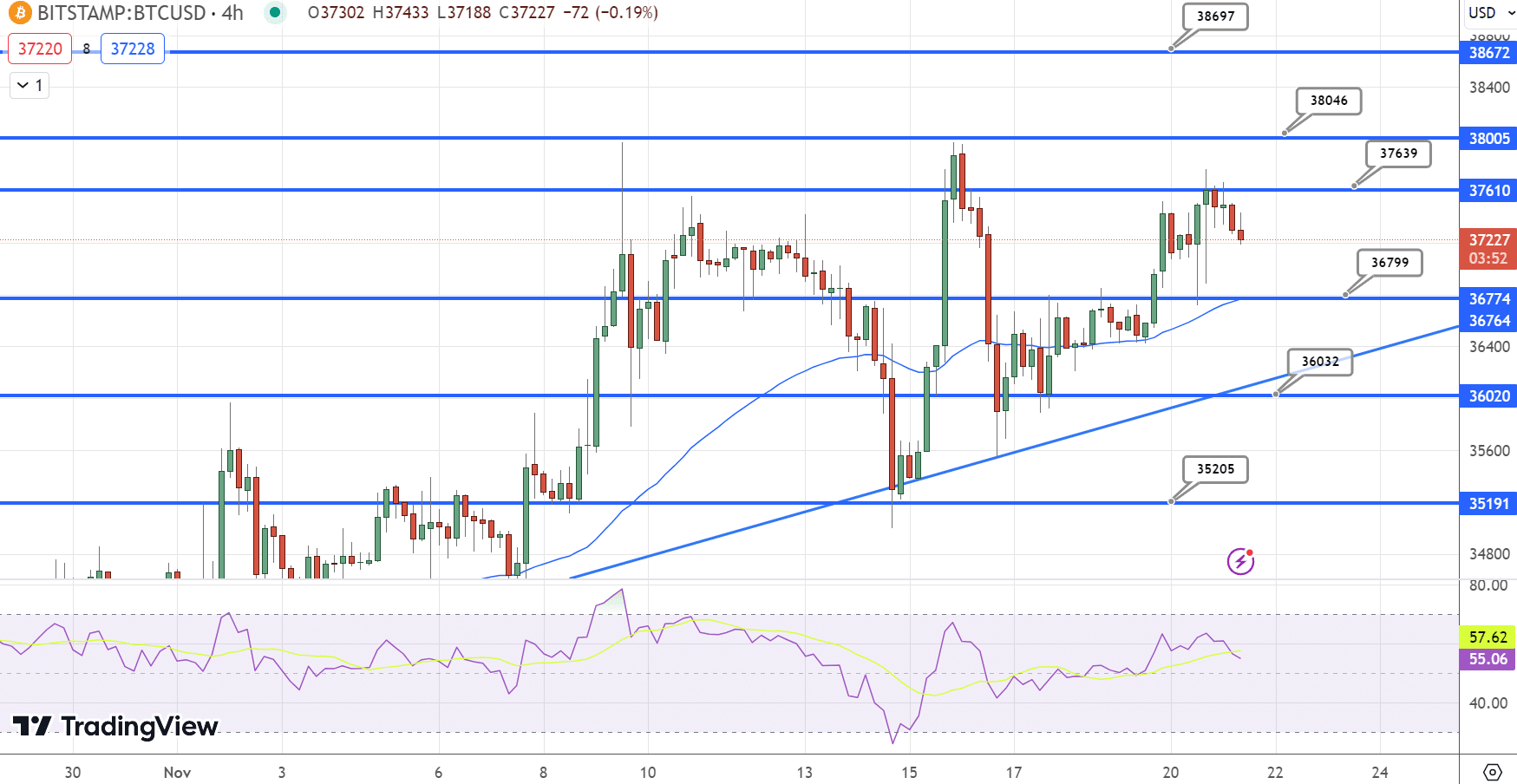Click the Bitcoin symbol logo icon
Screen dimensions: 1517x784
(18, 13)
